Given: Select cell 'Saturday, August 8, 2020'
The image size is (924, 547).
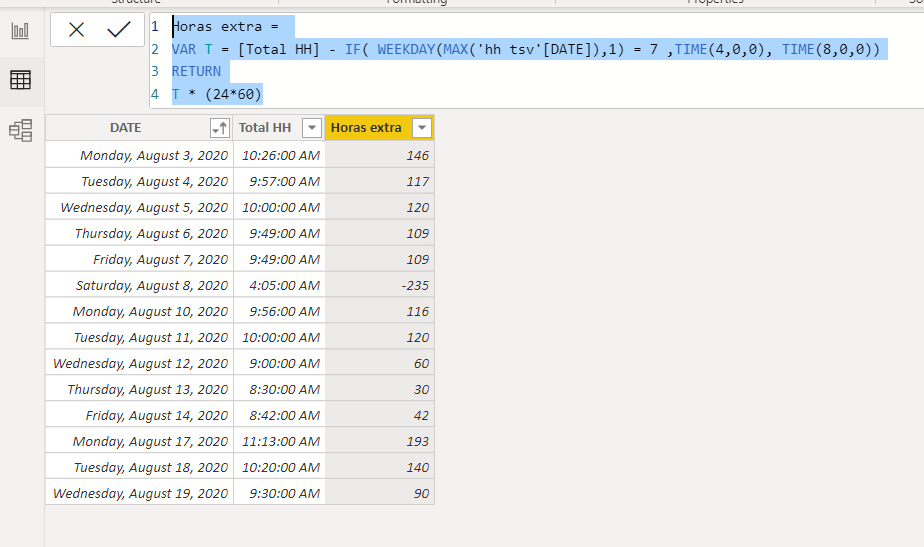Looking at the screenshot, I should coord(139,285).
